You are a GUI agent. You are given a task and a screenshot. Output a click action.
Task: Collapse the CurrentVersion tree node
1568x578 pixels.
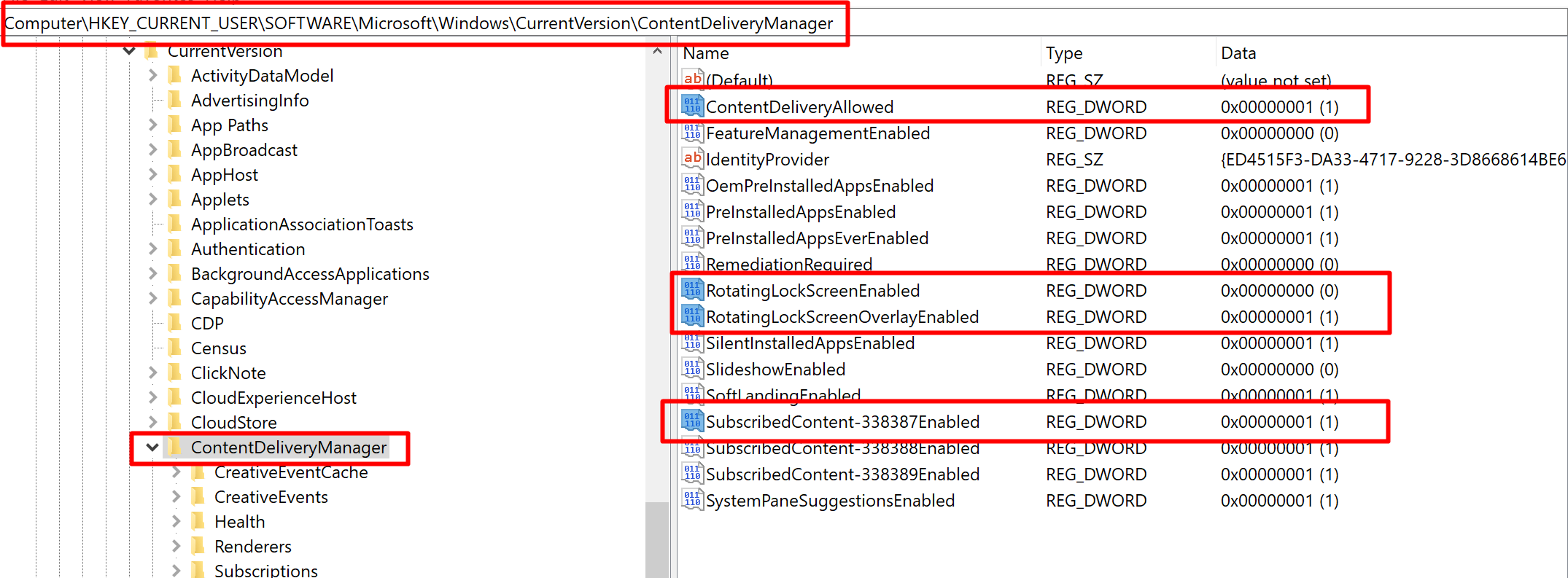point(129,51)
